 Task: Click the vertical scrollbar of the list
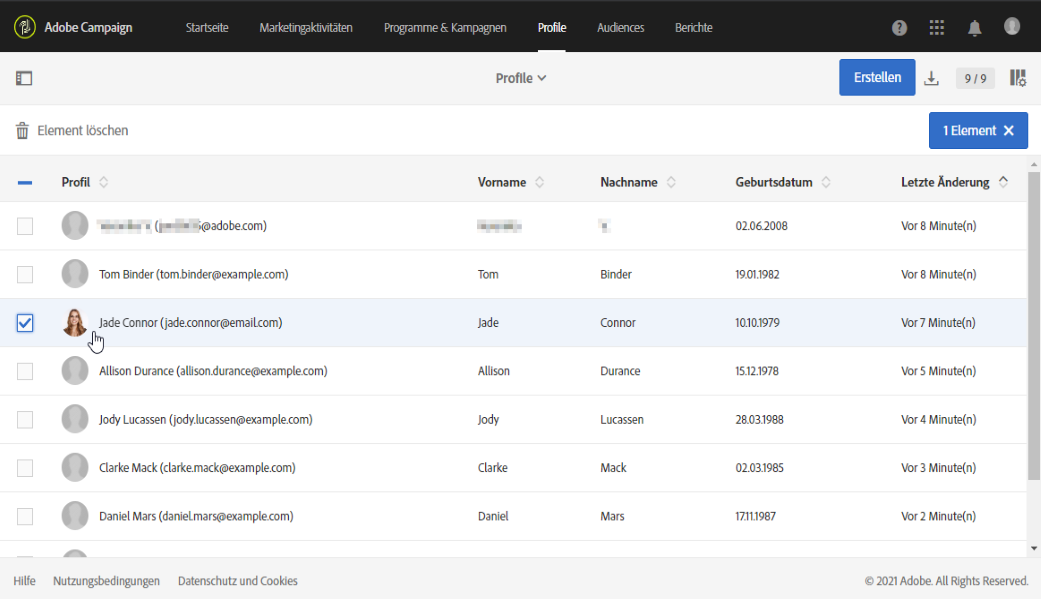point(1033,330)
